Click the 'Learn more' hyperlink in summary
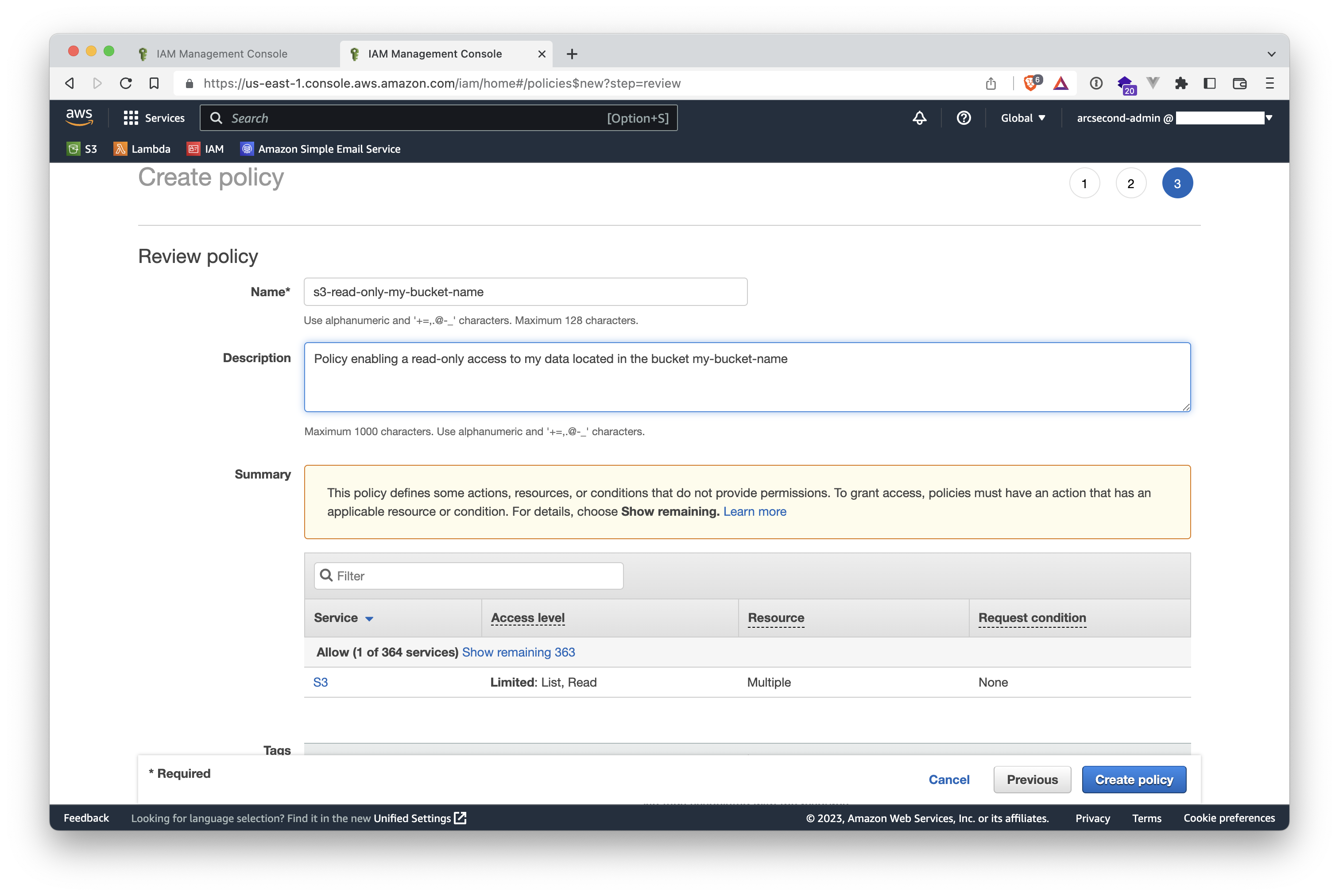Screen dimensions: 1339x896 755,511
